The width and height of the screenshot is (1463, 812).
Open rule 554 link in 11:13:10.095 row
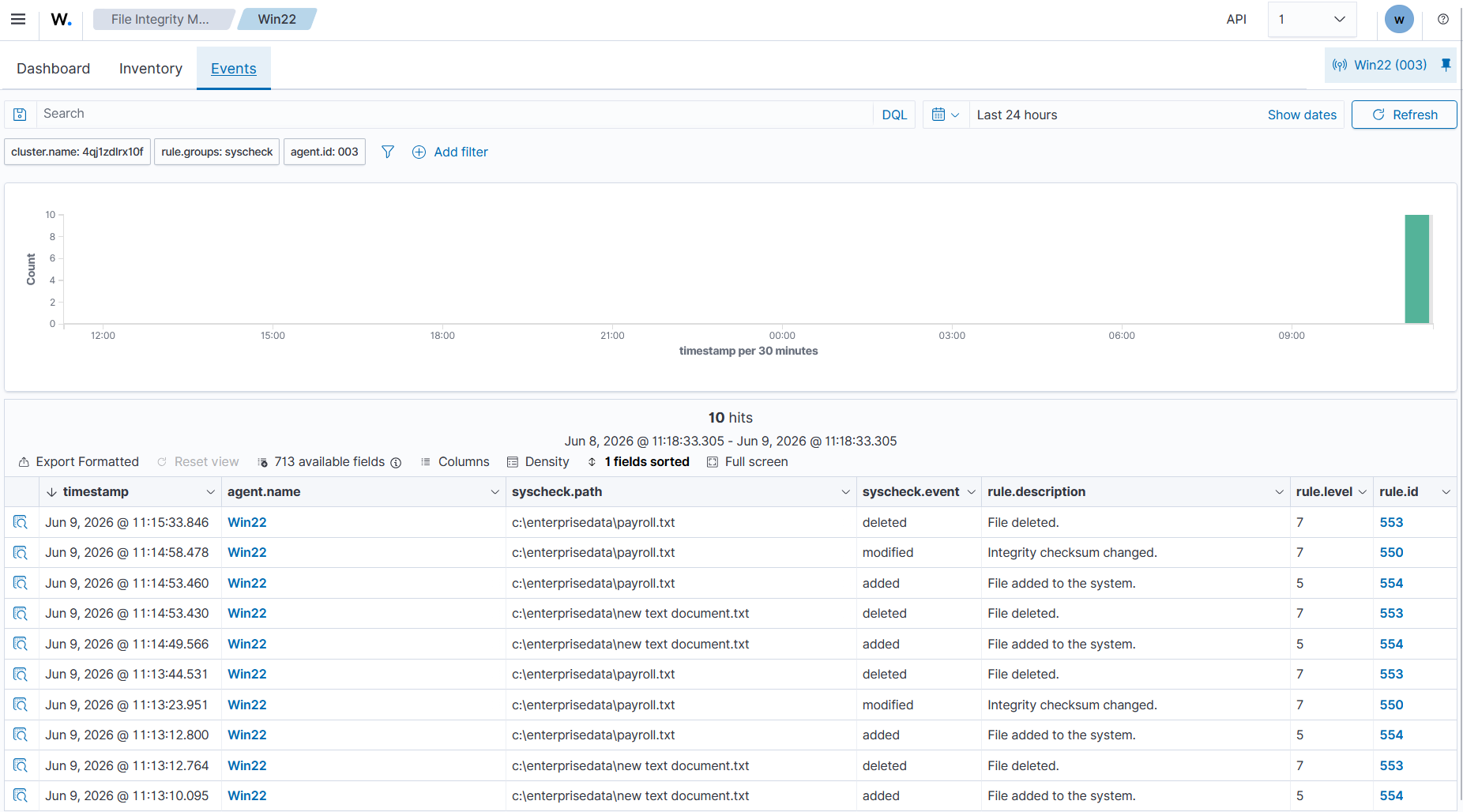(1391, 795)
